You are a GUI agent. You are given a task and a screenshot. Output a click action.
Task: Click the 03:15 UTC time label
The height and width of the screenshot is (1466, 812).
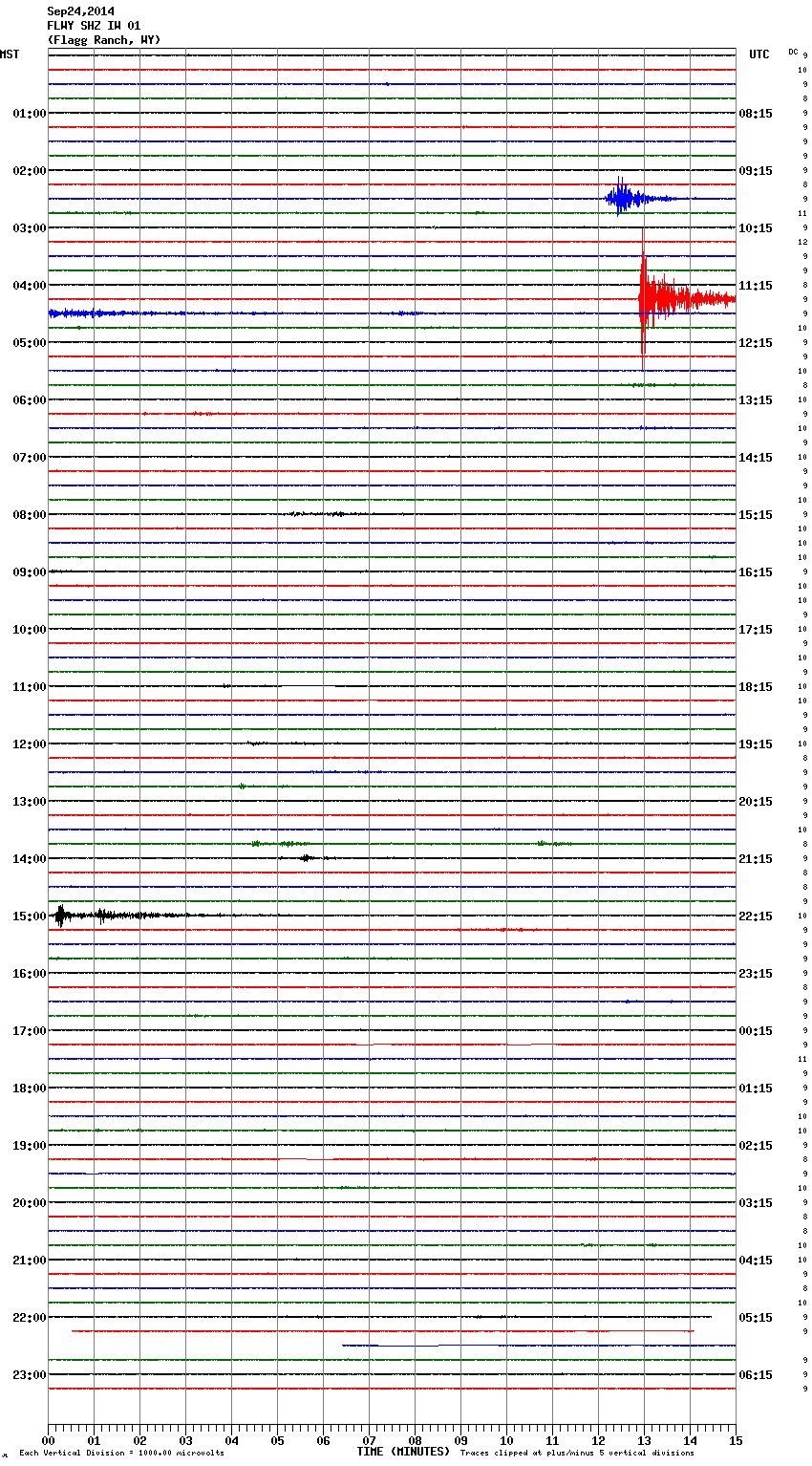[756, 1203]
